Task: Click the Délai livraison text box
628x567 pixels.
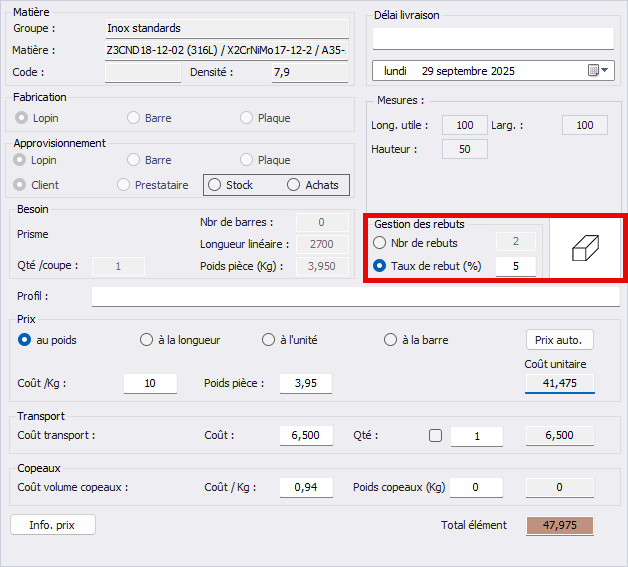Action: coord(493,39)
